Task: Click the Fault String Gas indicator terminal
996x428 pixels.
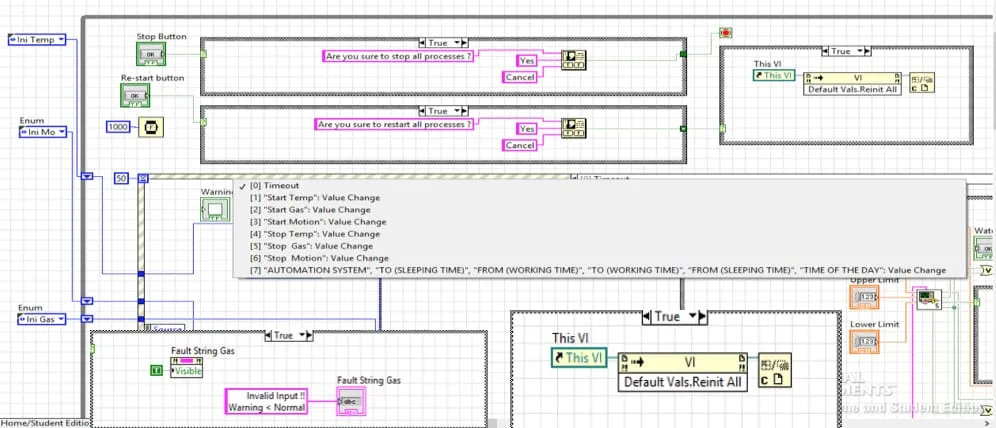Action: 351,401
